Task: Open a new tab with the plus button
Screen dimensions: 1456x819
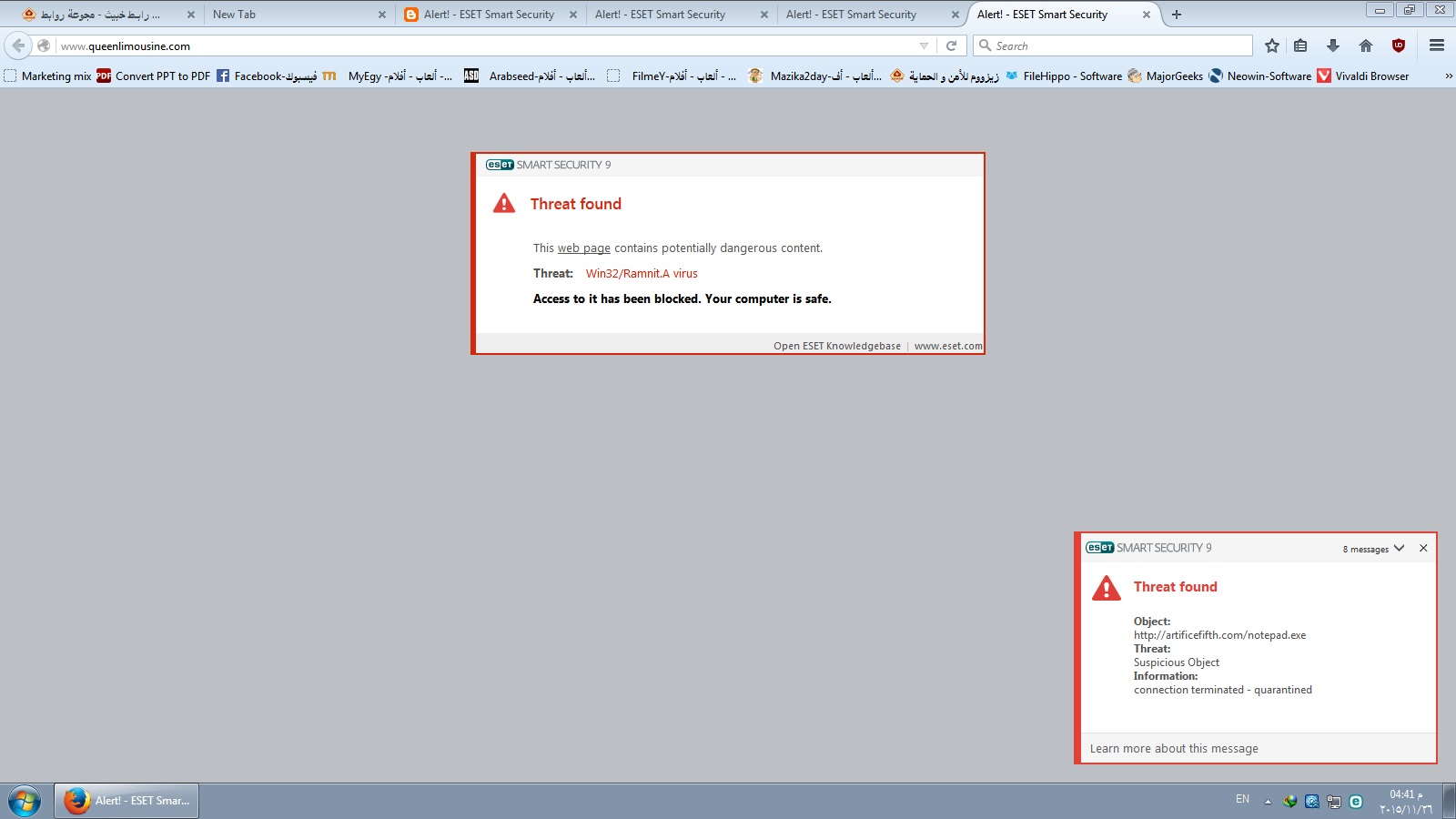Action: 1177,15
